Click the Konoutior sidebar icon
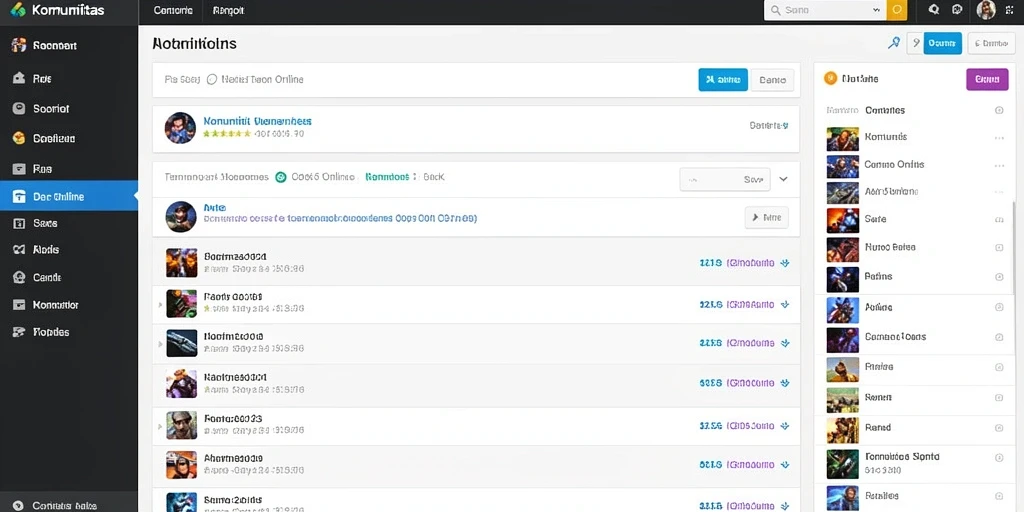The height and width of the screenshot is (512, 1024). [19, 305]
